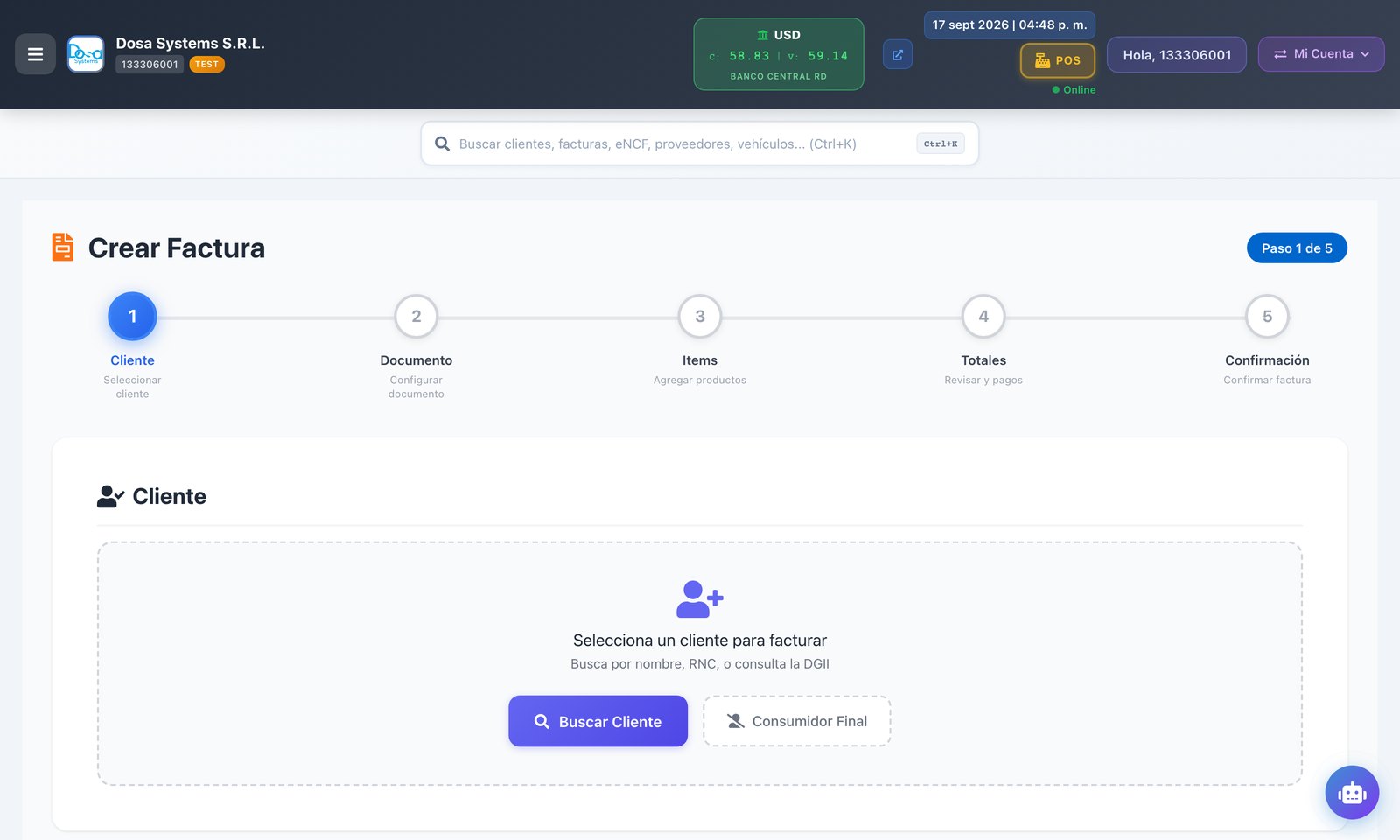Go to step 3 Items
The width and height of the screenshot is (1400, 840).
click(700, 317)
